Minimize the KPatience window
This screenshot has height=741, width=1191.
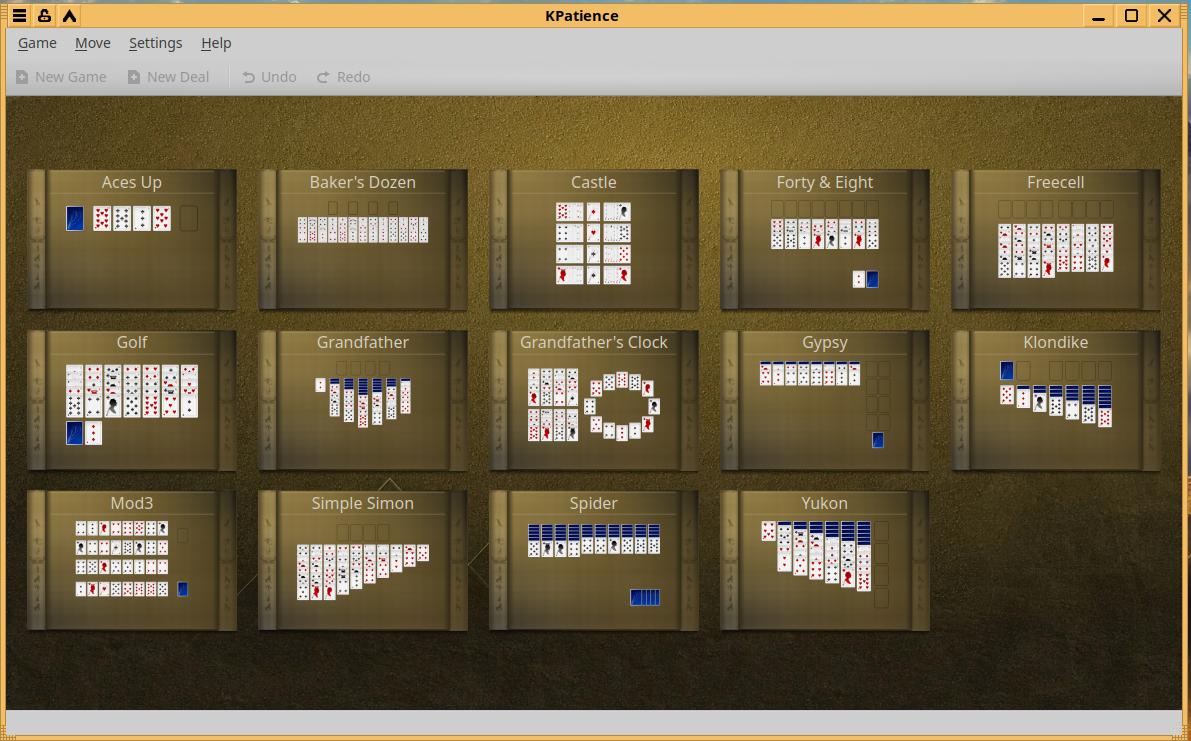click(x=1098, y=16)
